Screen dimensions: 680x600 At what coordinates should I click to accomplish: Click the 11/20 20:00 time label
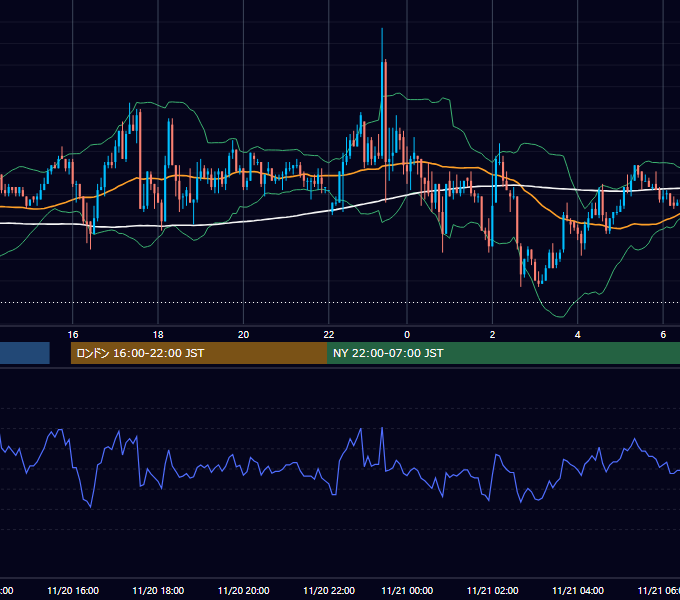(x=244, y=590)
